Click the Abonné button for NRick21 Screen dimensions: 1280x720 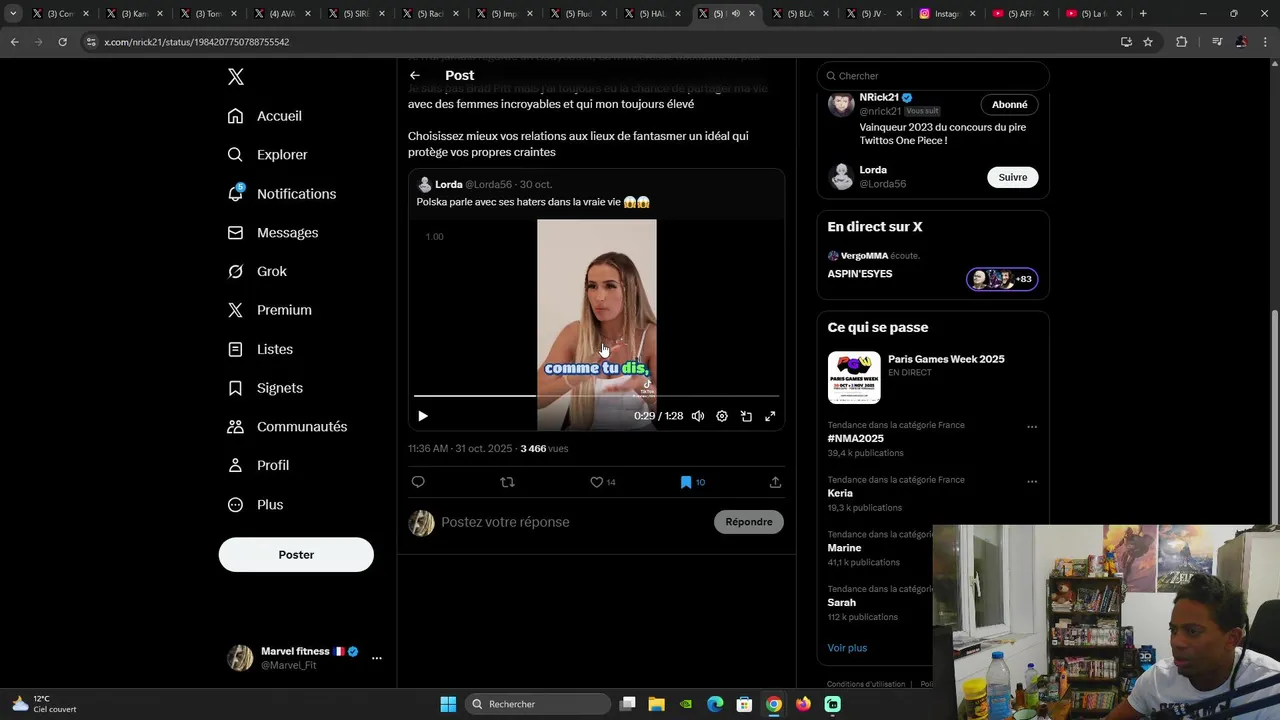1009,105
